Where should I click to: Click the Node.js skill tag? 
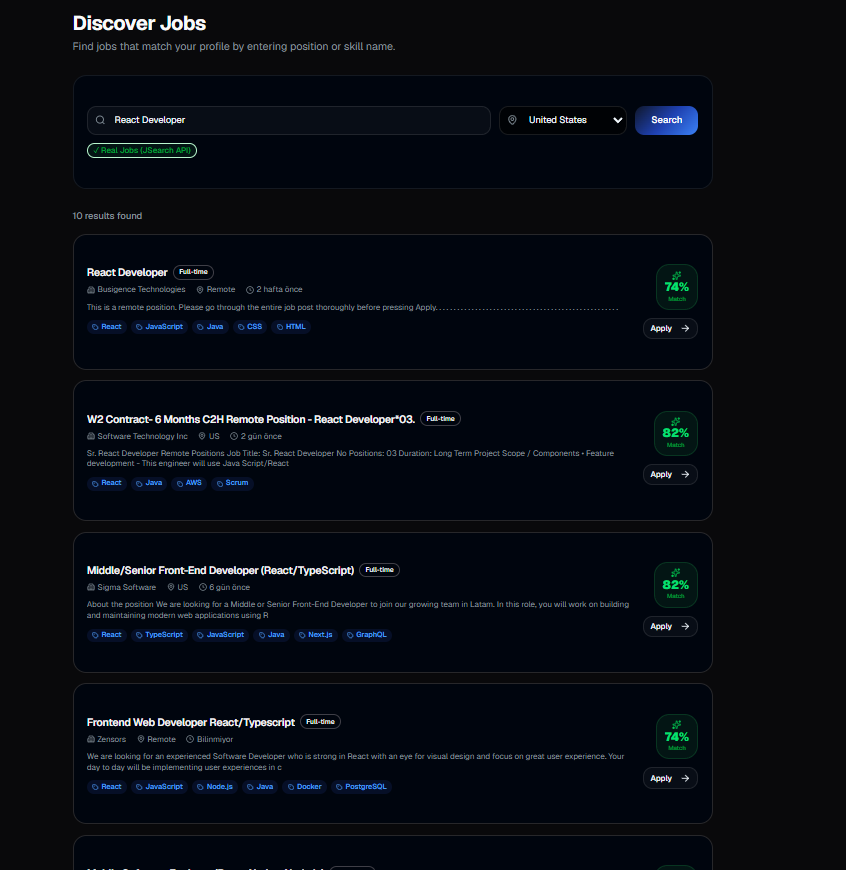215,787
